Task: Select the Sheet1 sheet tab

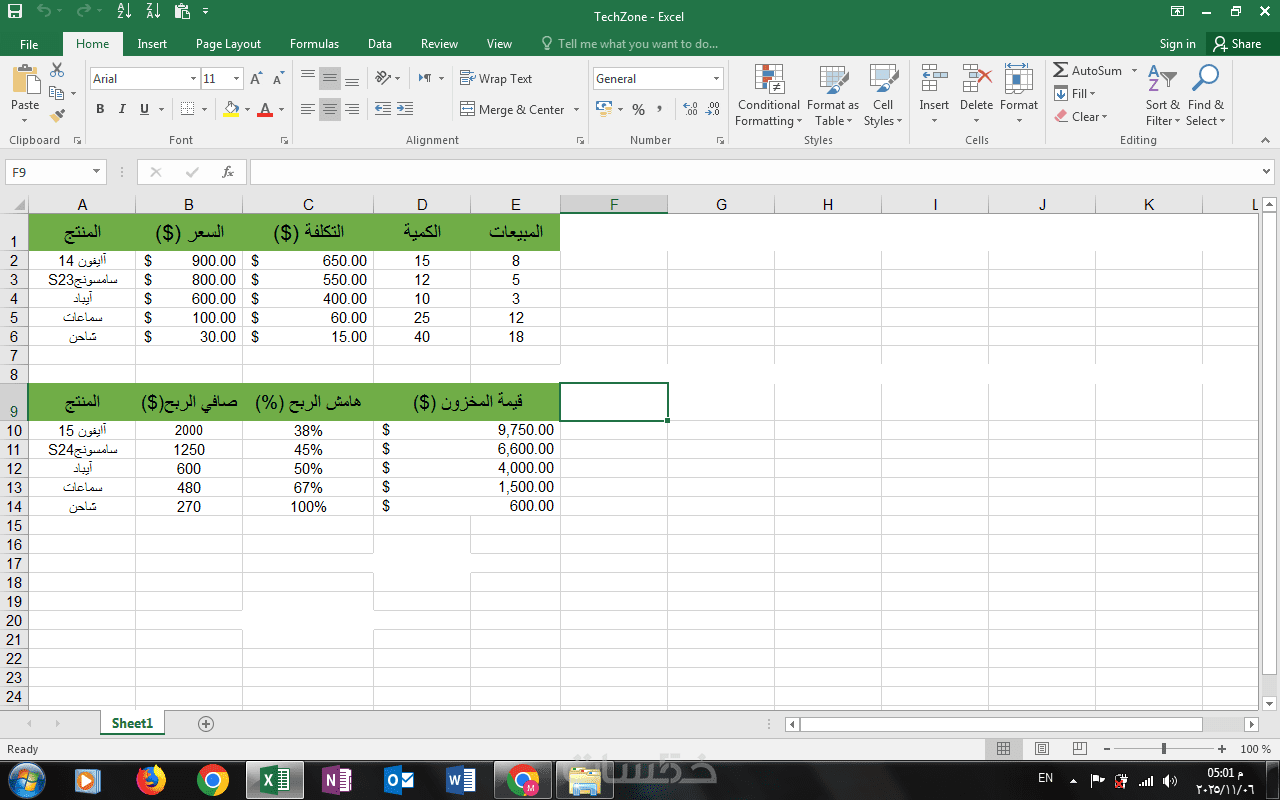Action: [x=132, y=723]
